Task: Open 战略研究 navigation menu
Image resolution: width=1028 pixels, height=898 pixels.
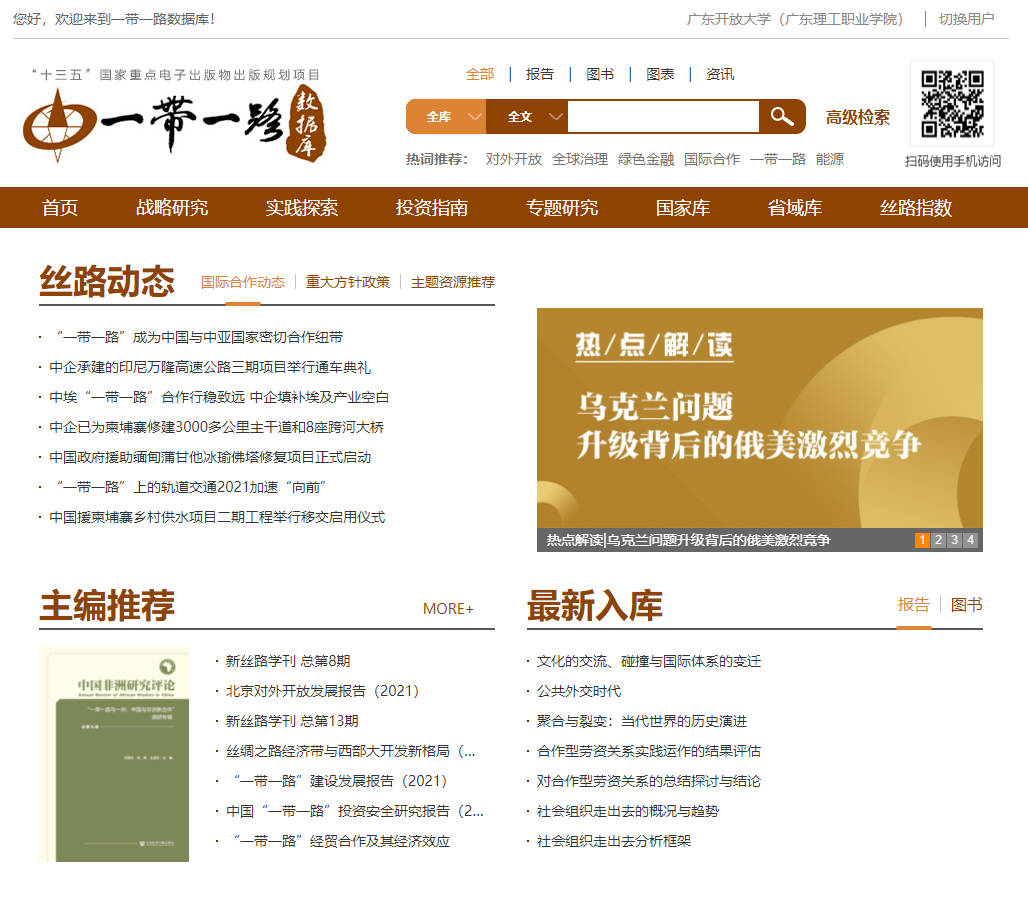Action: click(x=172, y=208)
